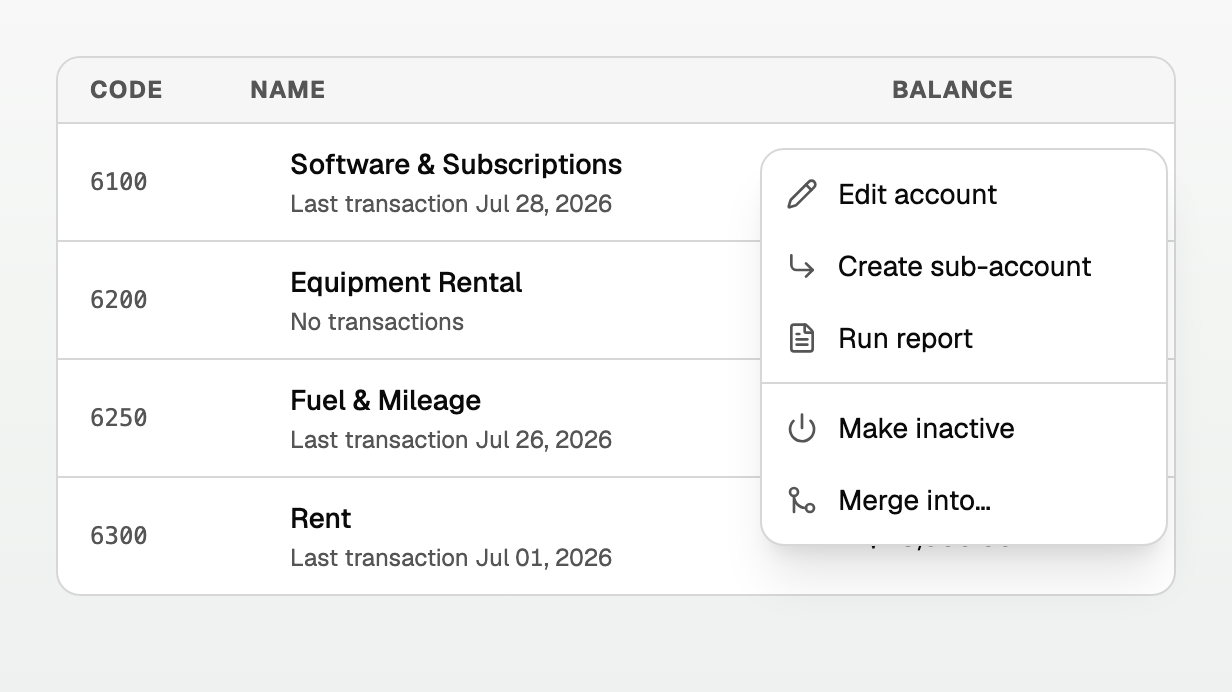
Task: Open the Fuel & Mileage account
Action: 385,400
